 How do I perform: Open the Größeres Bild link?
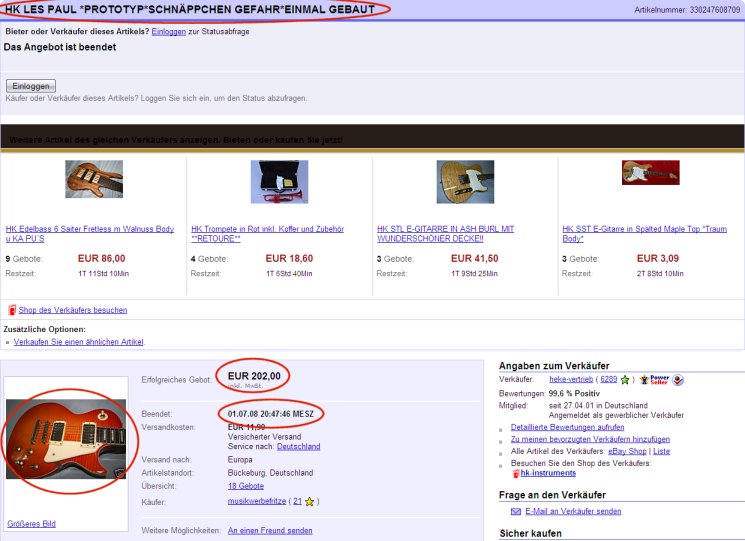pyautogui.click(x=31, y=524)
